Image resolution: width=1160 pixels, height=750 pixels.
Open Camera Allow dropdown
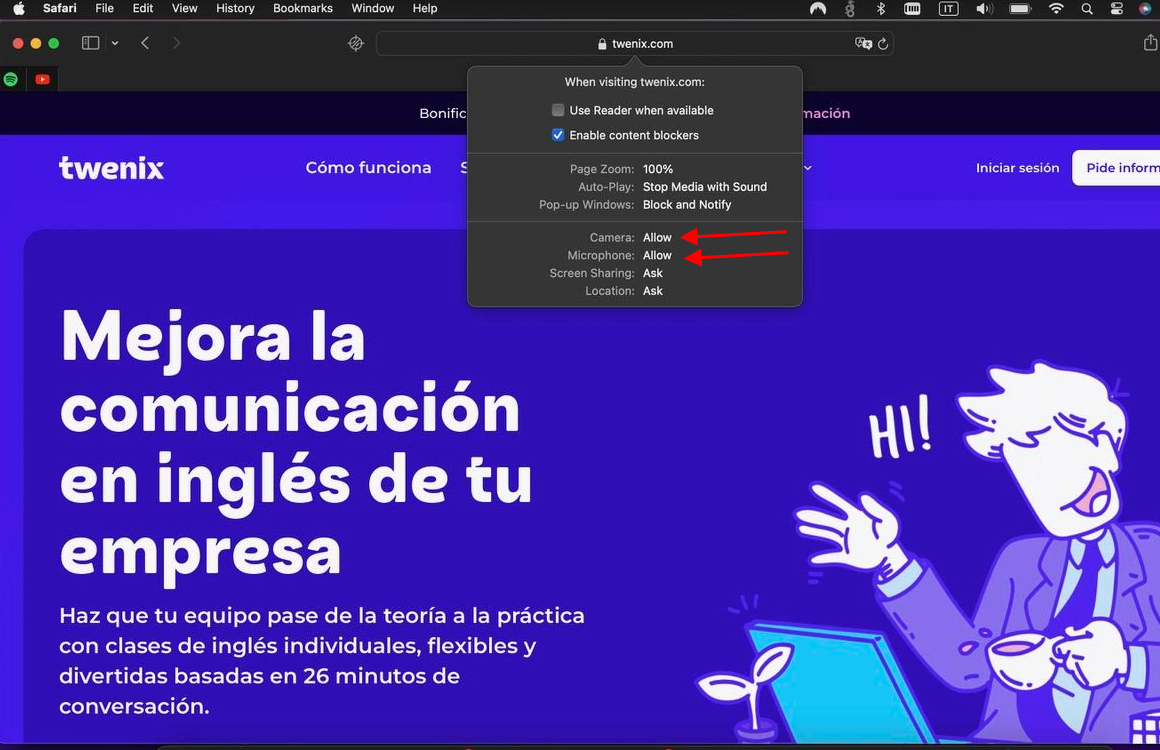pyautogui.click(x=657, y=237)
